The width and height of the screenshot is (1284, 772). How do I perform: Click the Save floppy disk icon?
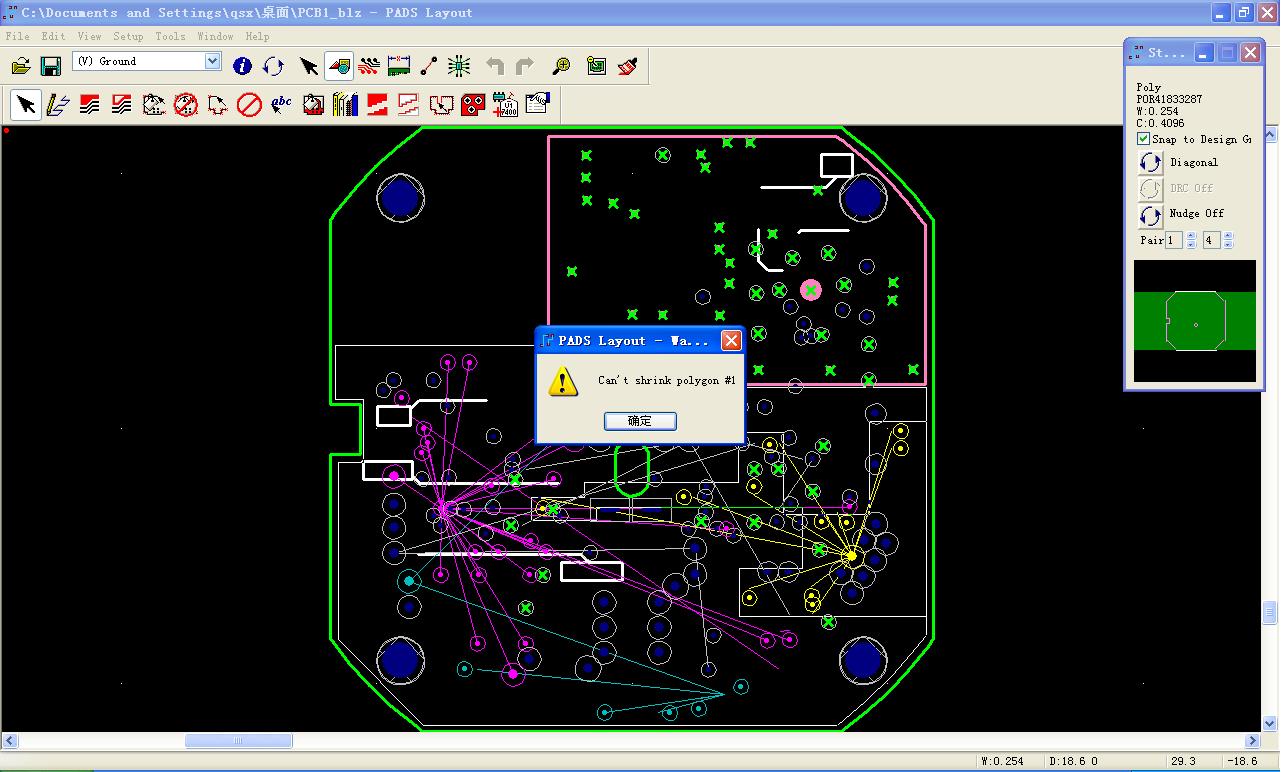tap(50, 66)
